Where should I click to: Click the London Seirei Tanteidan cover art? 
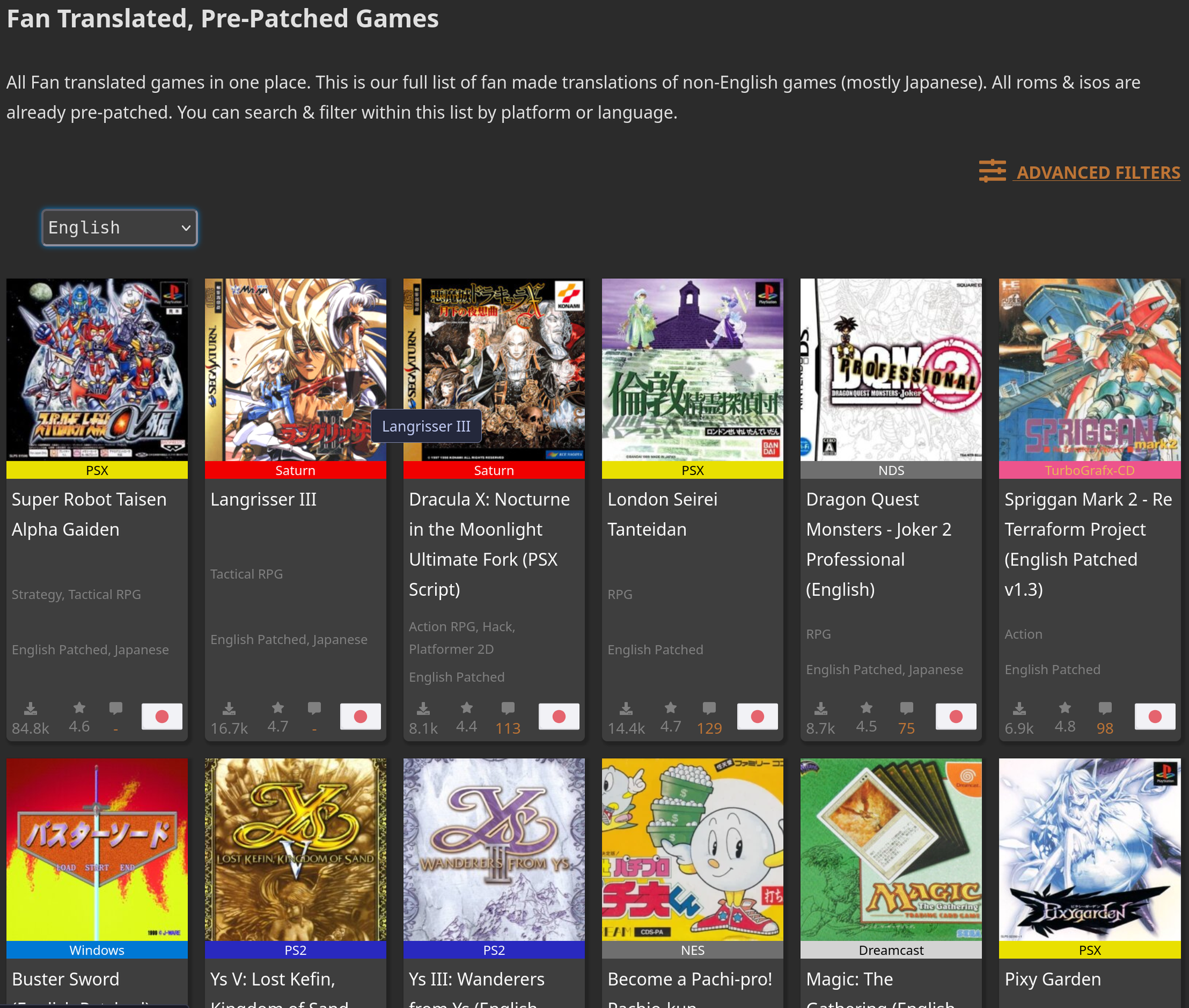693,369
